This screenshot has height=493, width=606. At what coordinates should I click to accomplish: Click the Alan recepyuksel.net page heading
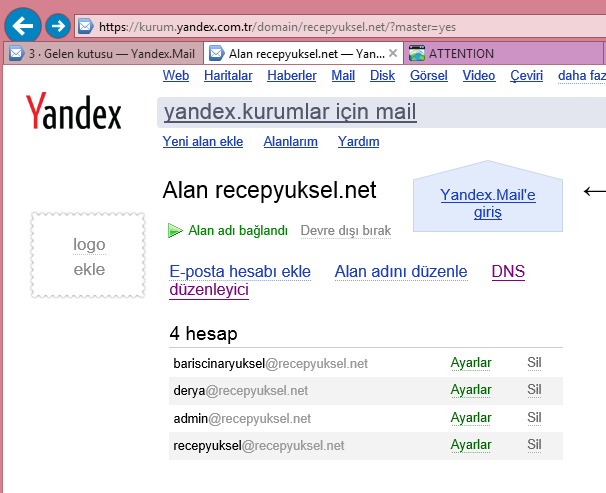269,190
